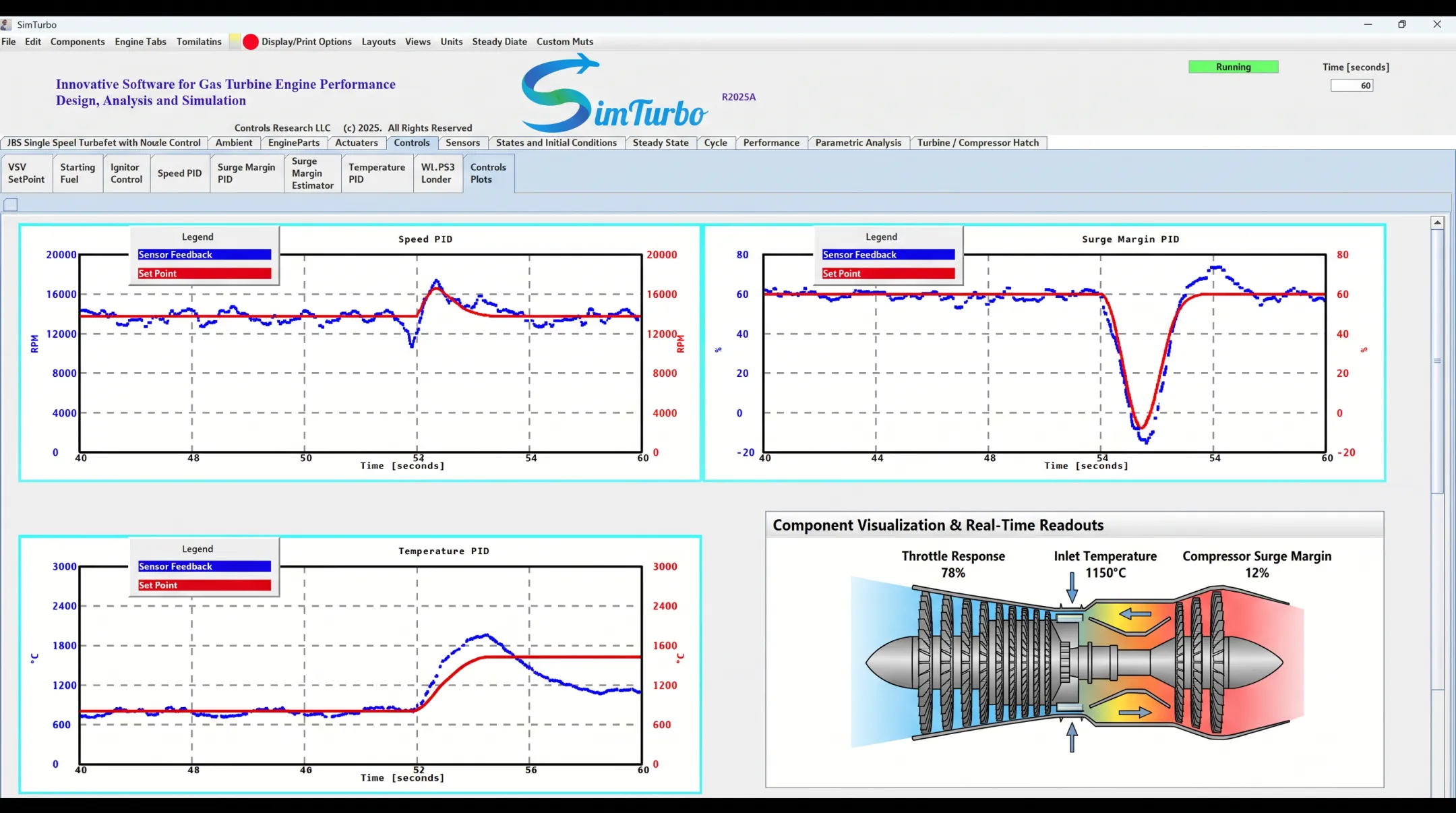
Task: Click the SimTurbo app icon in the title bar
Action: [6, 25]
